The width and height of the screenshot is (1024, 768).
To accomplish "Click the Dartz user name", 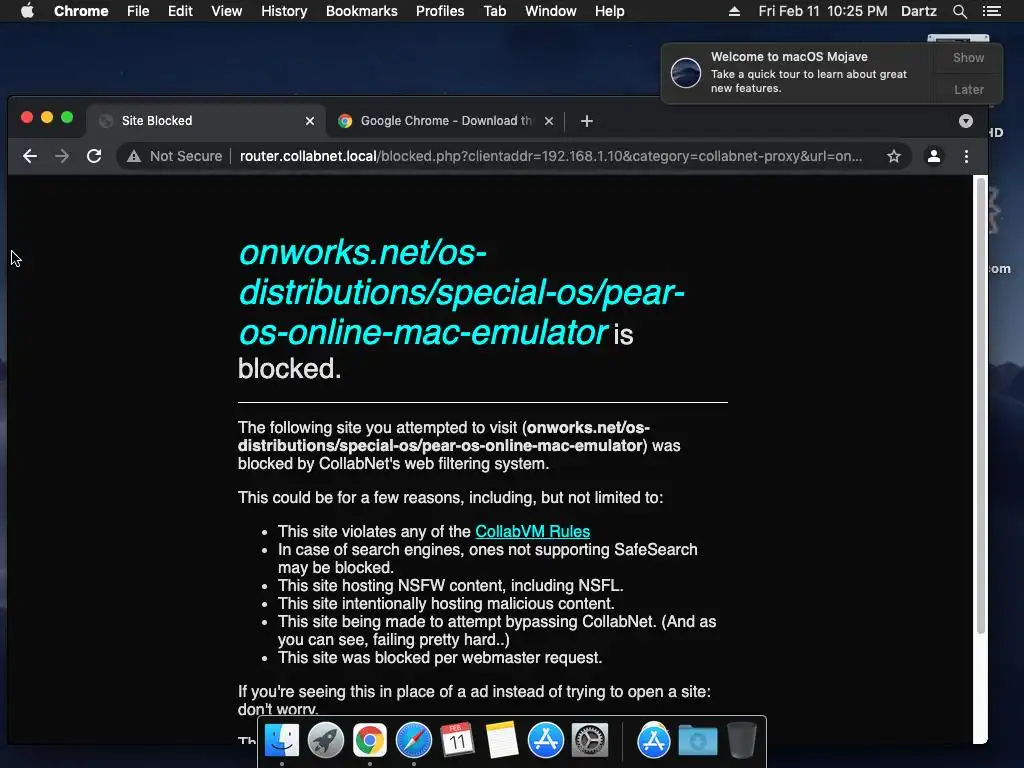I will click(x=919, y=11).
